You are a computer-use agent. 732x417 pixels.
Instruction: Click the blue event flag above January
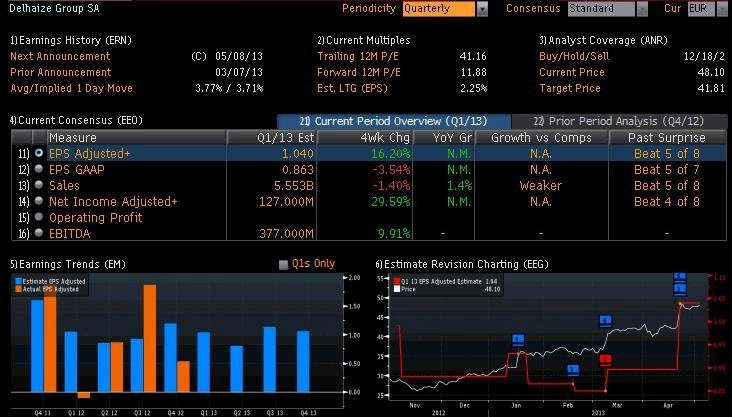click(x=518, y=339)
